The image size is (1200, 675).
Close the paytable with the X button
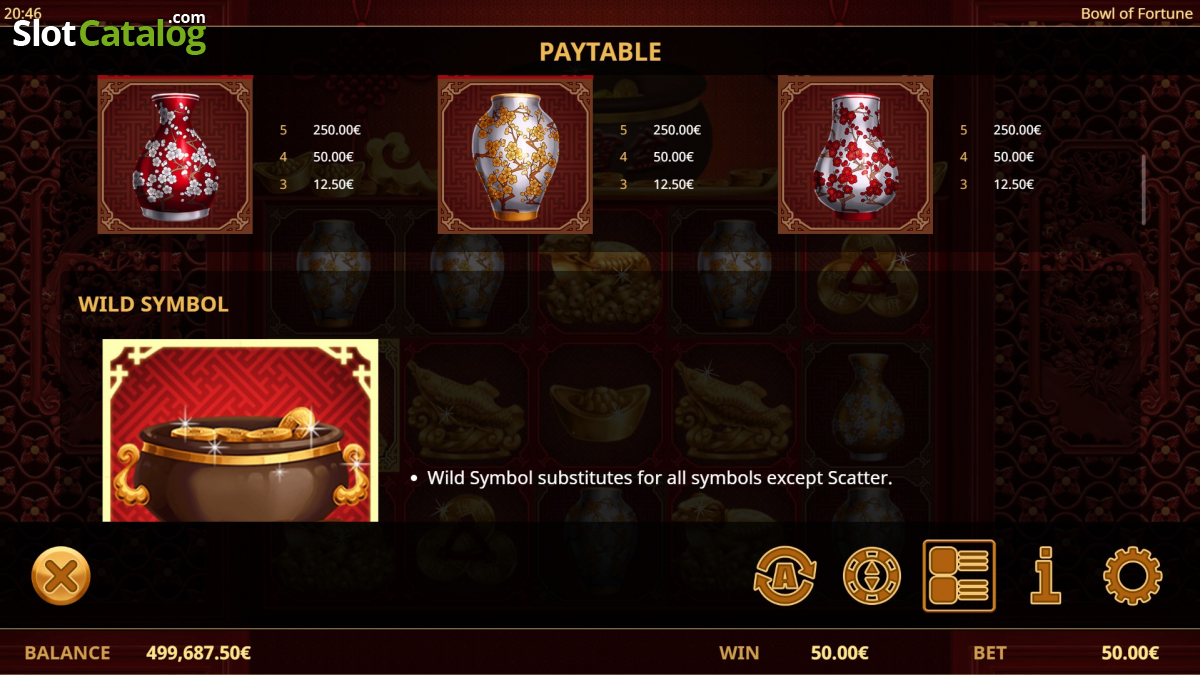click(61, 576)
